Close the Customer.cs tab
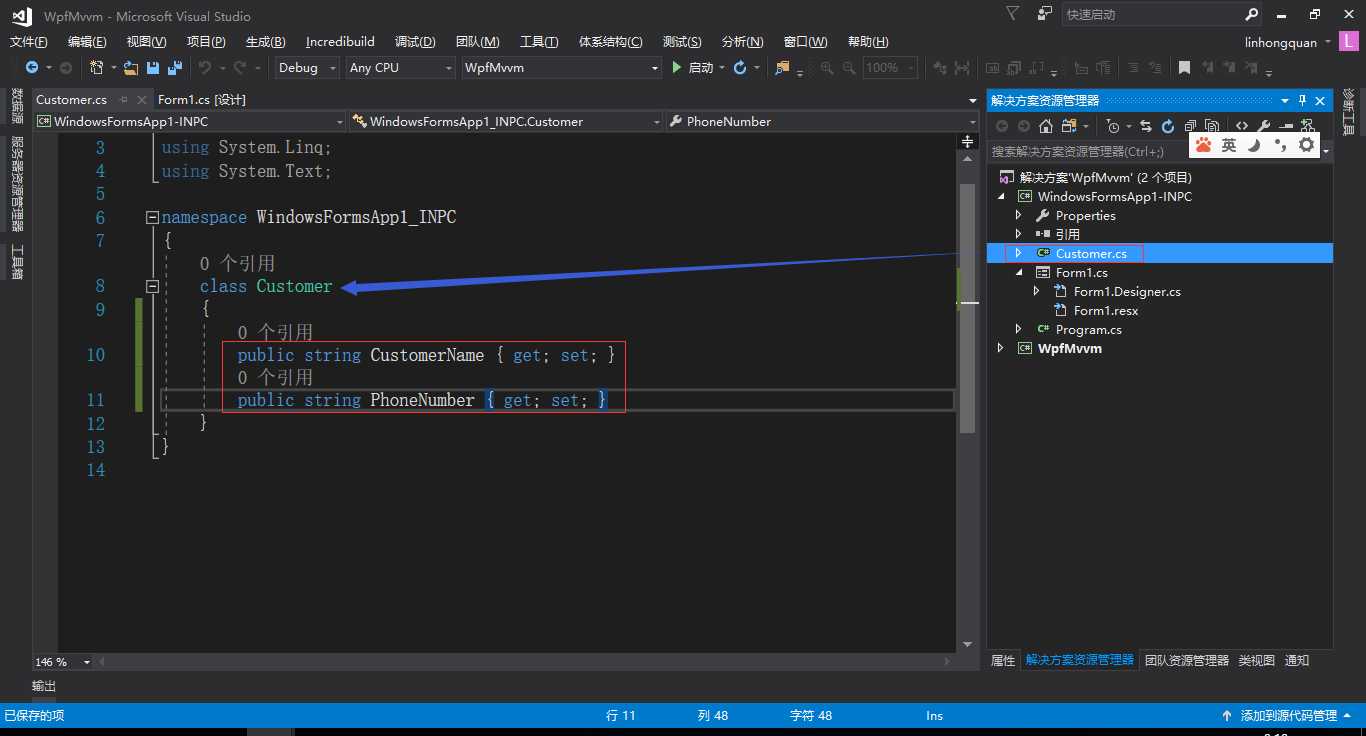Viewport: 1366px width, 736px height. 143,99
